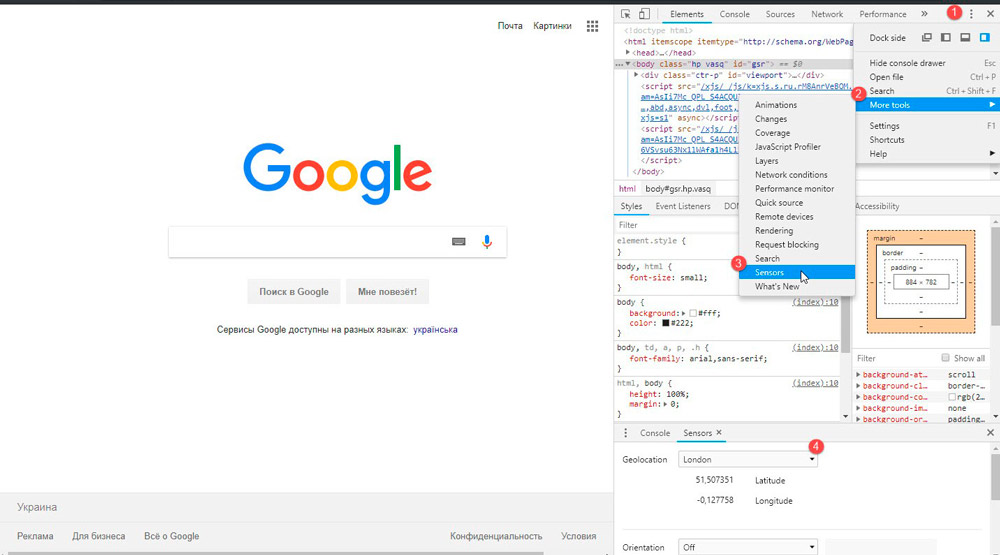Image resolution: width=1000 pixels, height=555 pixels.
Task: Open the Sources tab
Action: 780,14
